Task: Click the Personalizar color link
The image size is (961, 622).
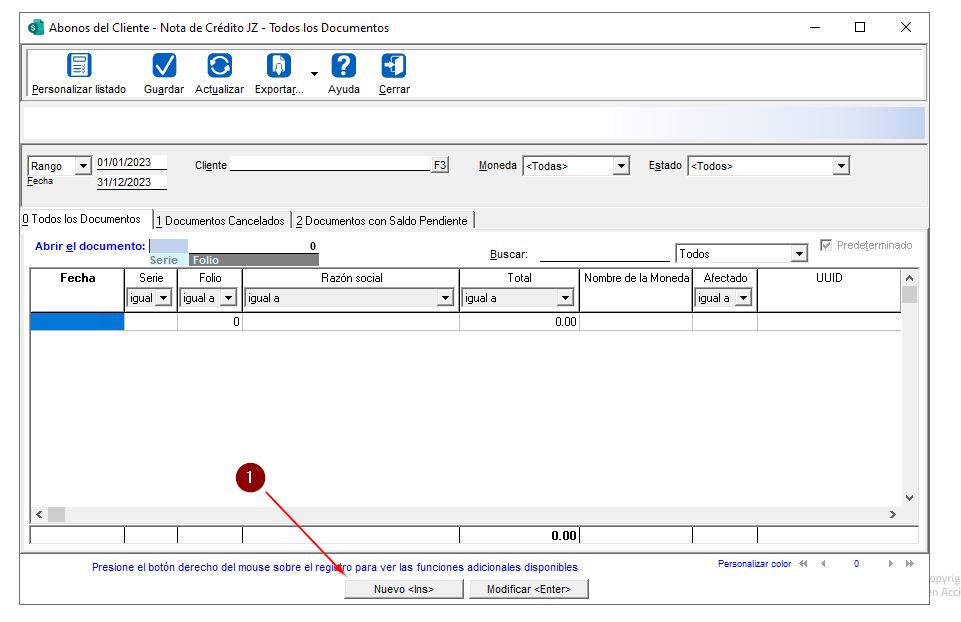Action: tap(754, 564)
